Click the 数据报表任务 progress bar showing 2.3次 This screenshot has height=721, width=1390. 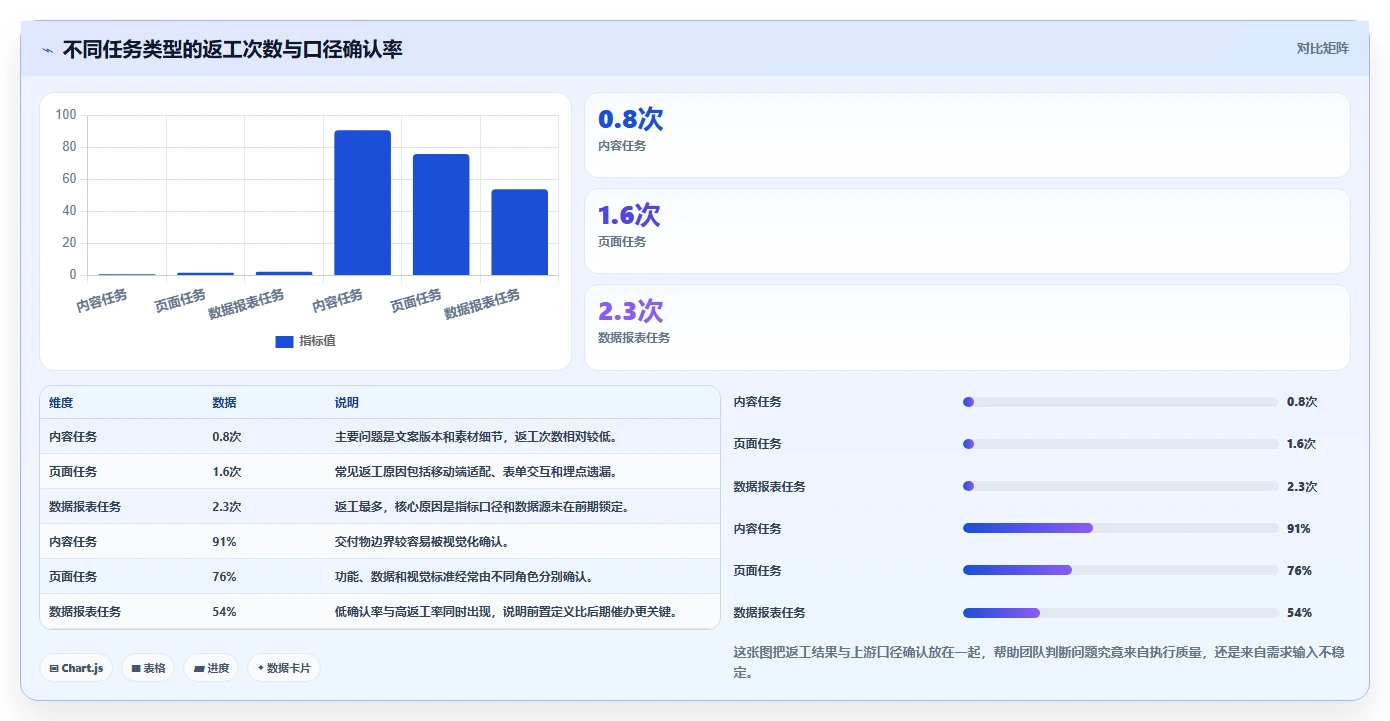1120,486
